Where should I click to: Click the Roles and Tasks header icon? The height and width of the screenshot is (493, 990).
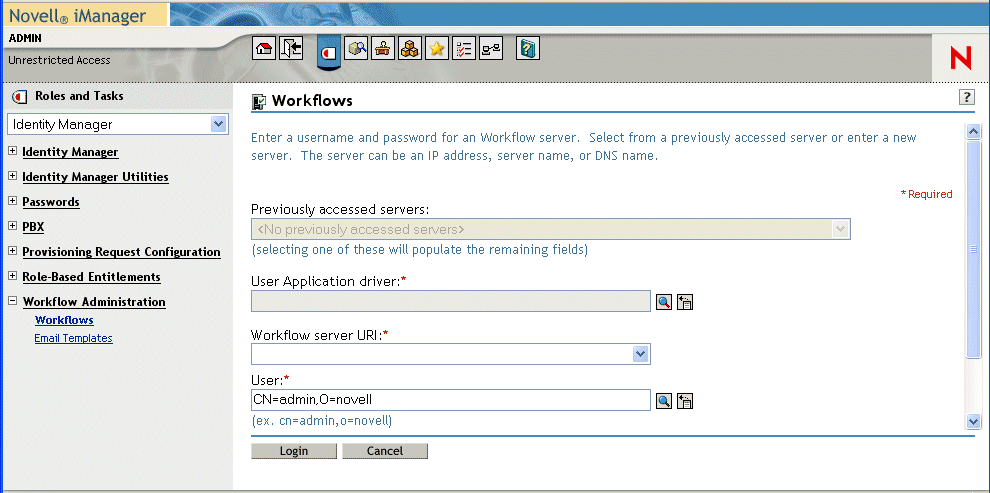[x=20, y=97]
